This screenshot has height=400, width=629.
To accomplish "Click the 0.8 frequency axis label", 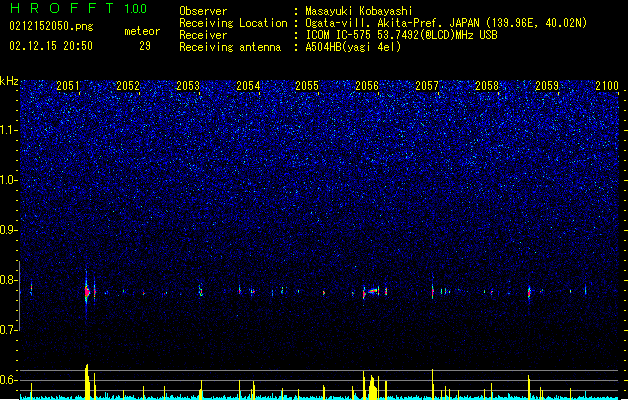I will [x=9, y=280].
